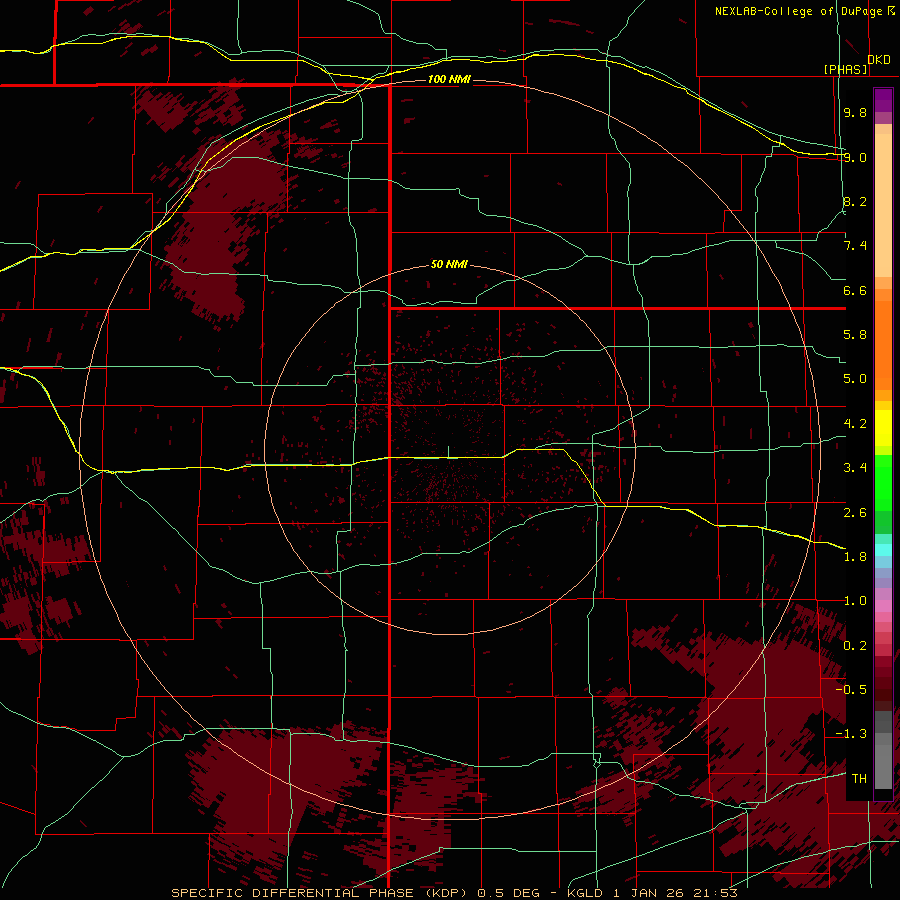
Task: Select the 50 NMI range ring label
Action: pos(449,264)
